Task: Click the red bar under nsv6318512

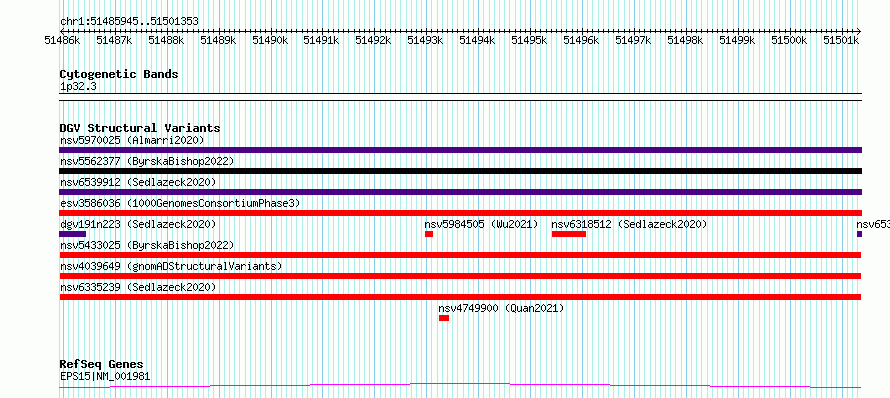Action: [x=569, y=234]
